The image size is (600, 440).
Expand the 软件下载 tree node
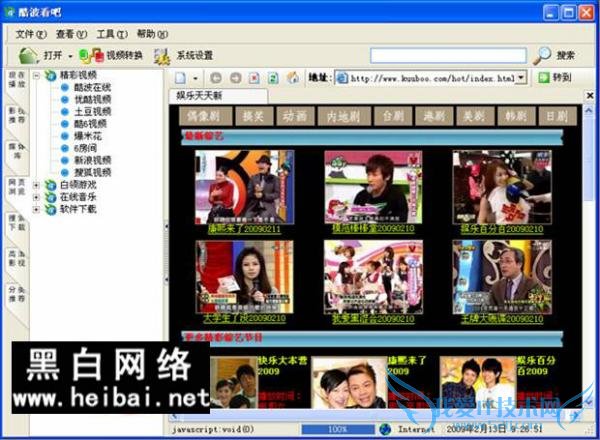point(36,210)
